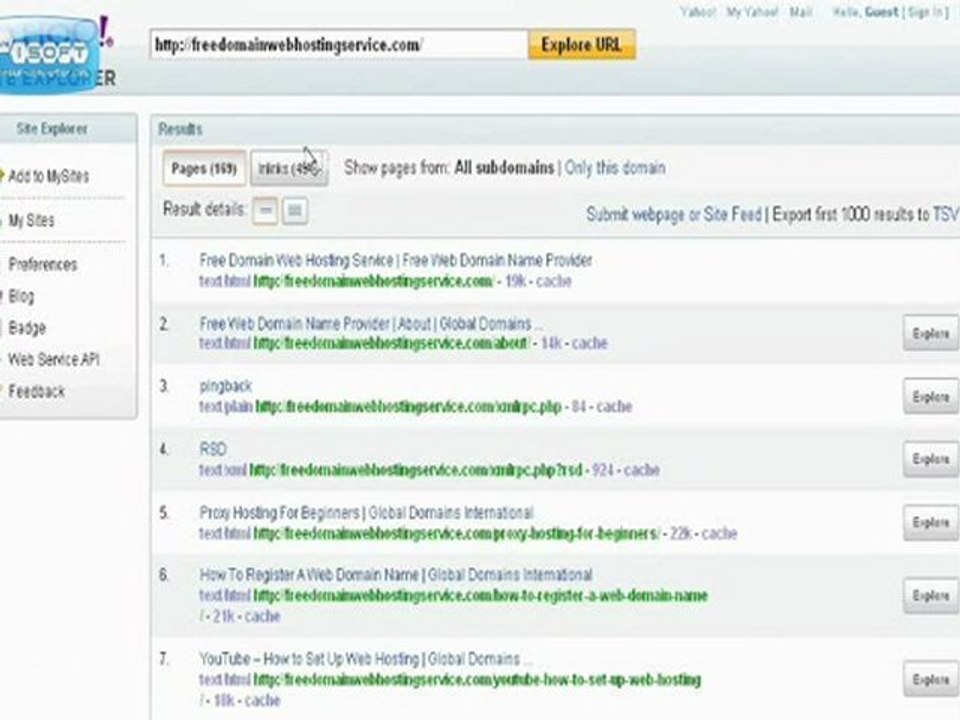This screenshot has width=960, height=720.
Task: Open cache link for xmlrpc.php pingback result
Action: (614, 407)
